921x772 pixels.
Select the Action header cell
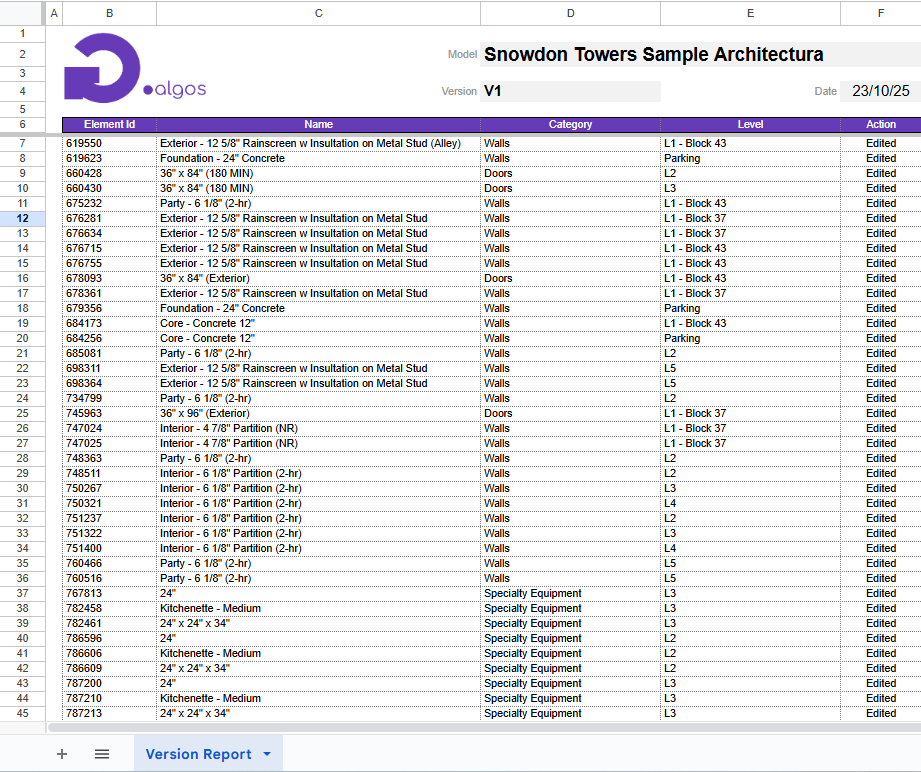(880, 124)
